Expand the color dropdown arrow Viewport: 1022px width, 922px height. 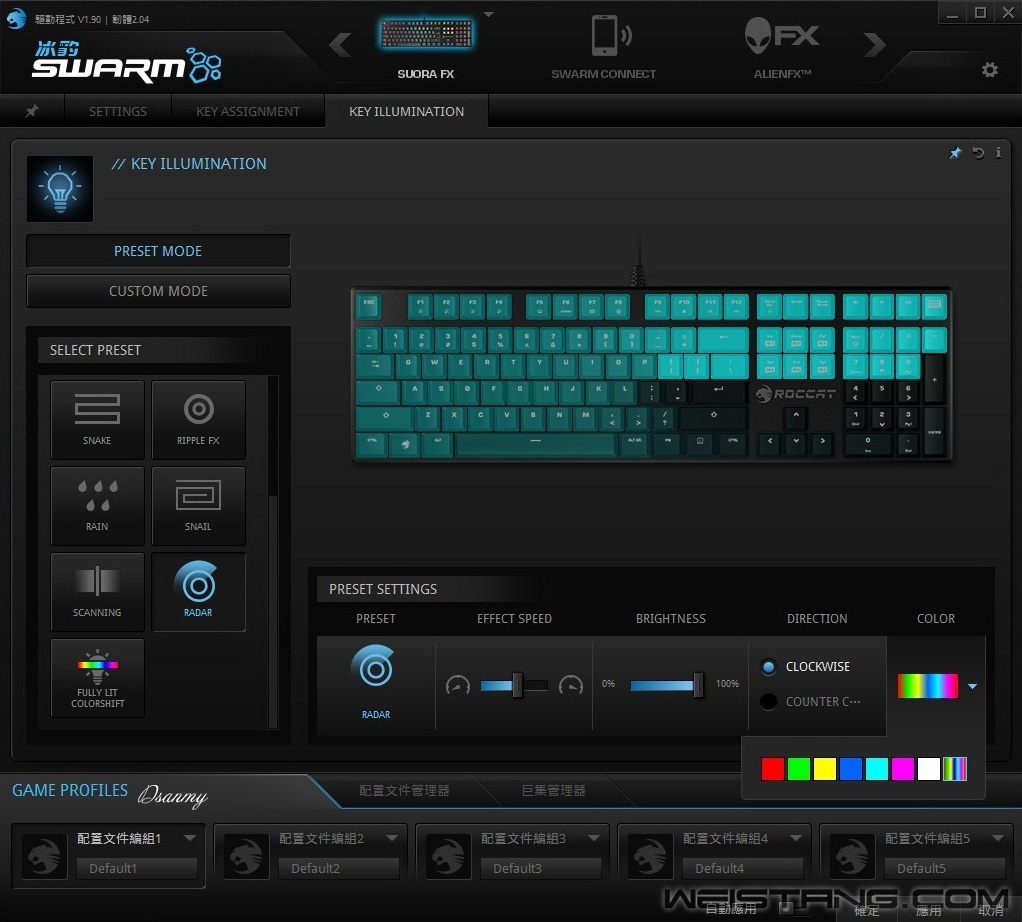pyautogui.click(x=972, y=686)
